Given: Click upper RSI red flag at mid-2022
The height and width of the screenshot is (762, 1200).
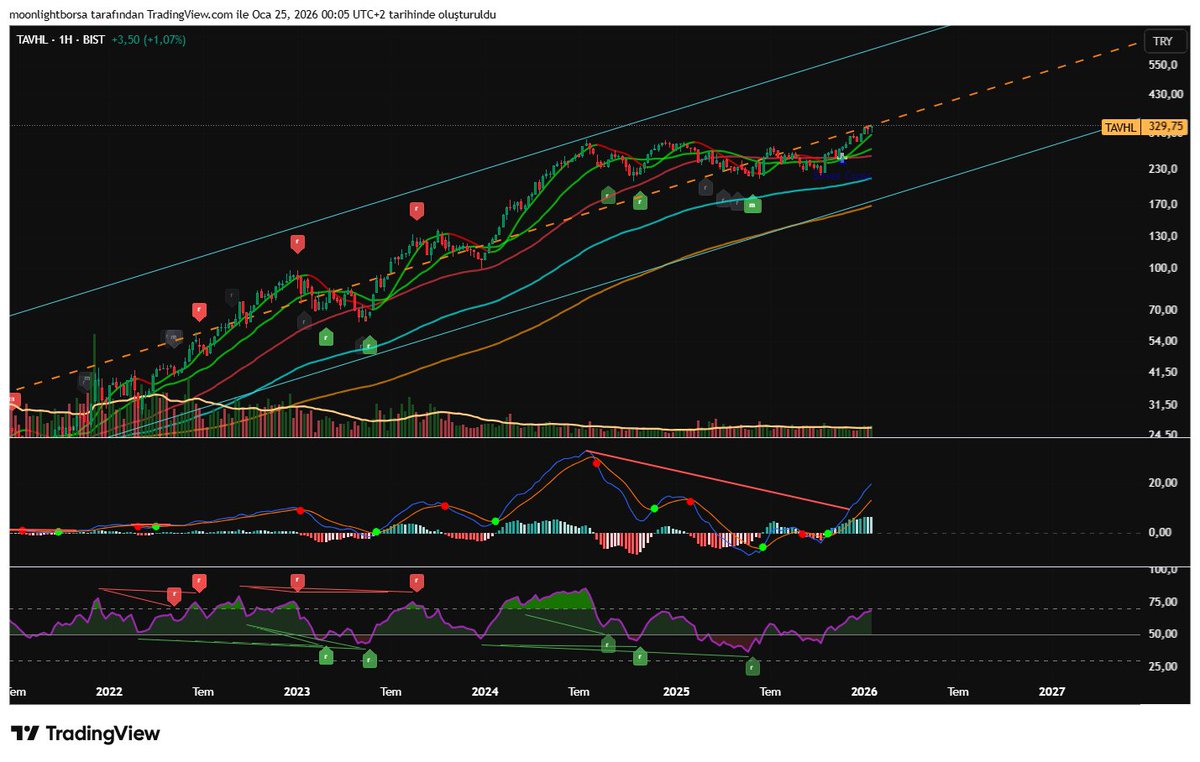Looking at the screenshot, I should 199,581.
